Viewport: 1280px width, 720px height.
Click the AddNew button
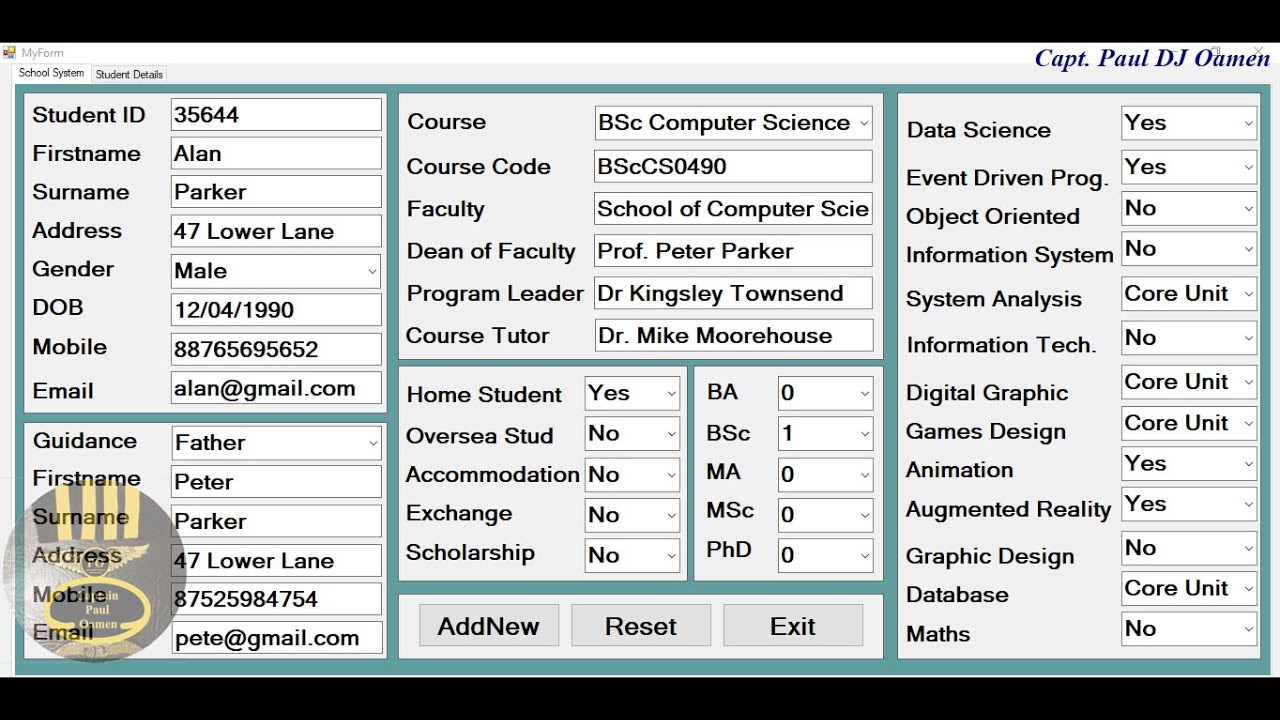[488, 626]
